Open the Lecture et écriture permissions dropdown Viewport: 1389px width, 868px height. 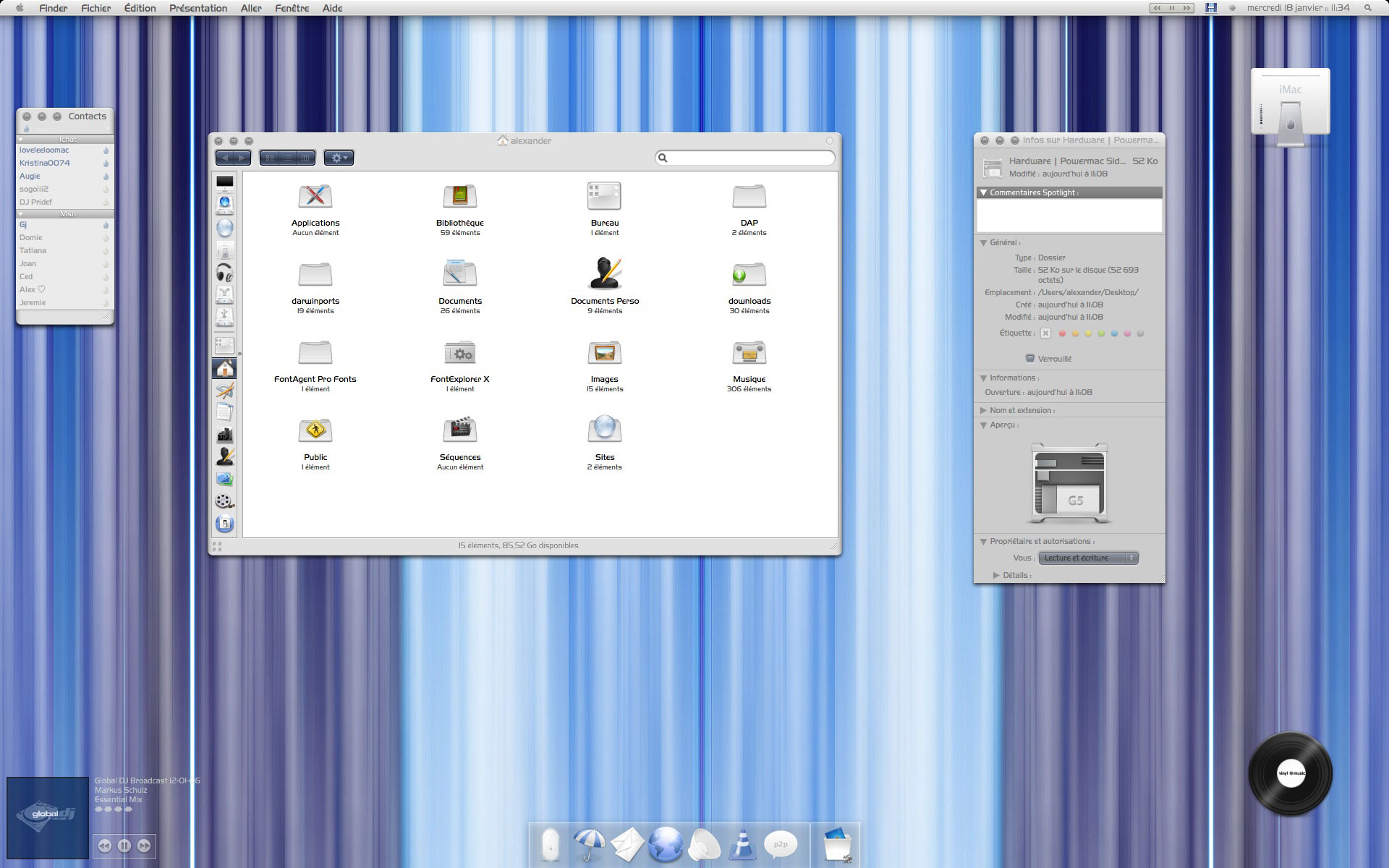click(x=1088, y=558)
